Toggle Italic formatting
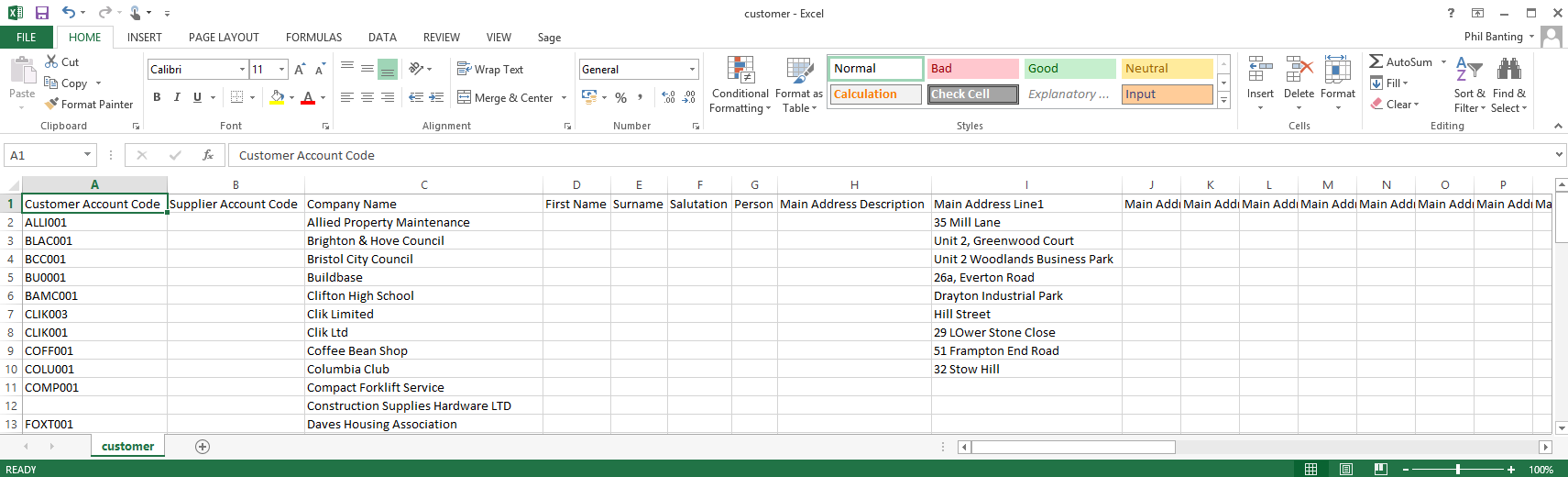 [177, 97]
